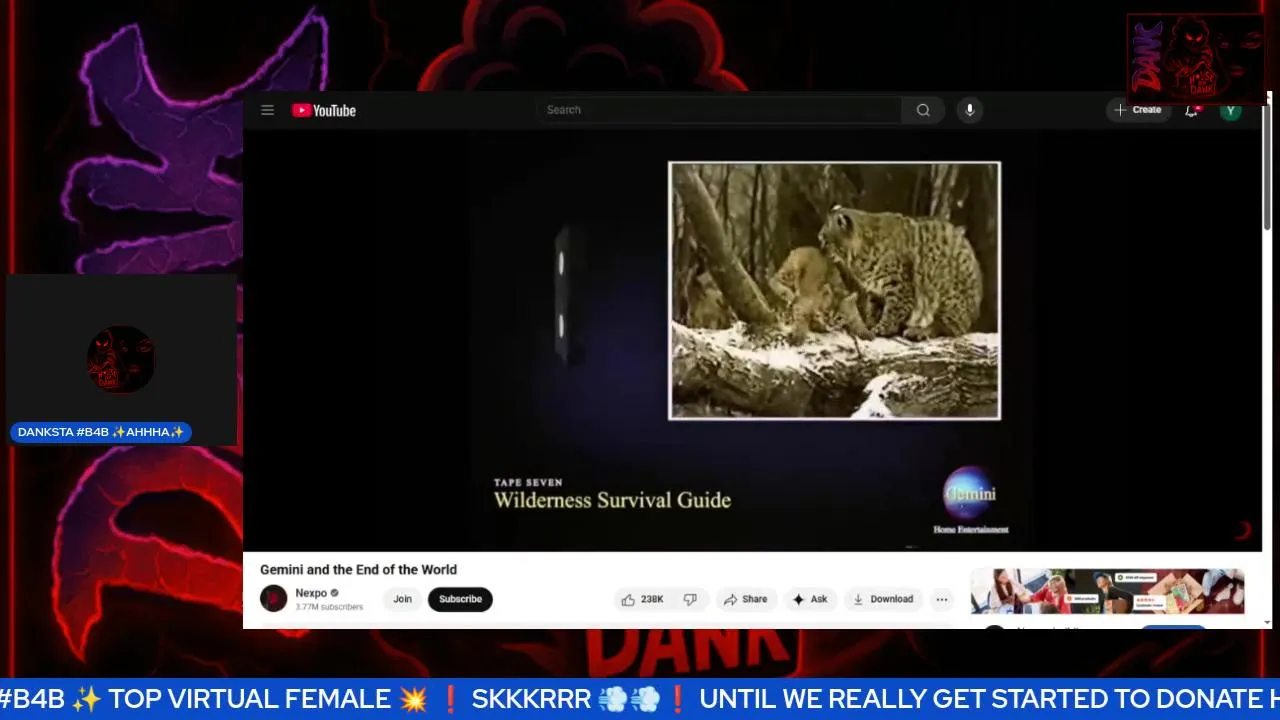
Task: Click the streamer avatar in left panel
Action: coord(121,359)
